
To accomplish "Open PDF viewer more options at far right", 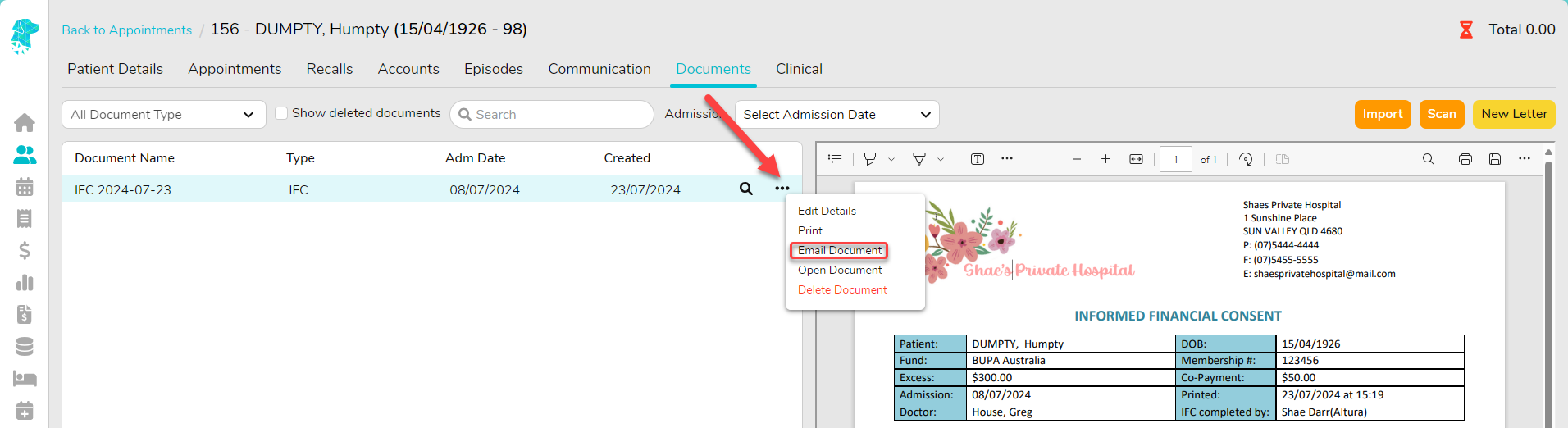I will (1525, 159).
